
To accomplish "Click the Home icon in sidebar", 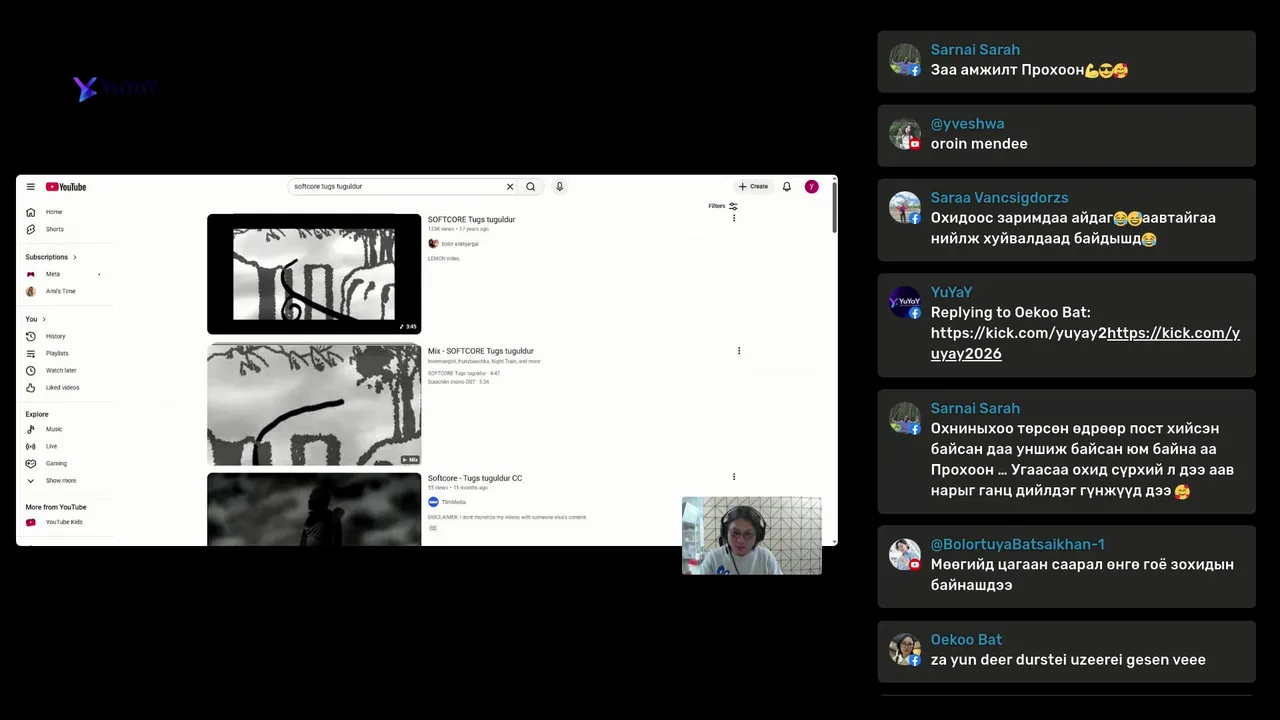I will pyautogui.click(x=31, y=212).
